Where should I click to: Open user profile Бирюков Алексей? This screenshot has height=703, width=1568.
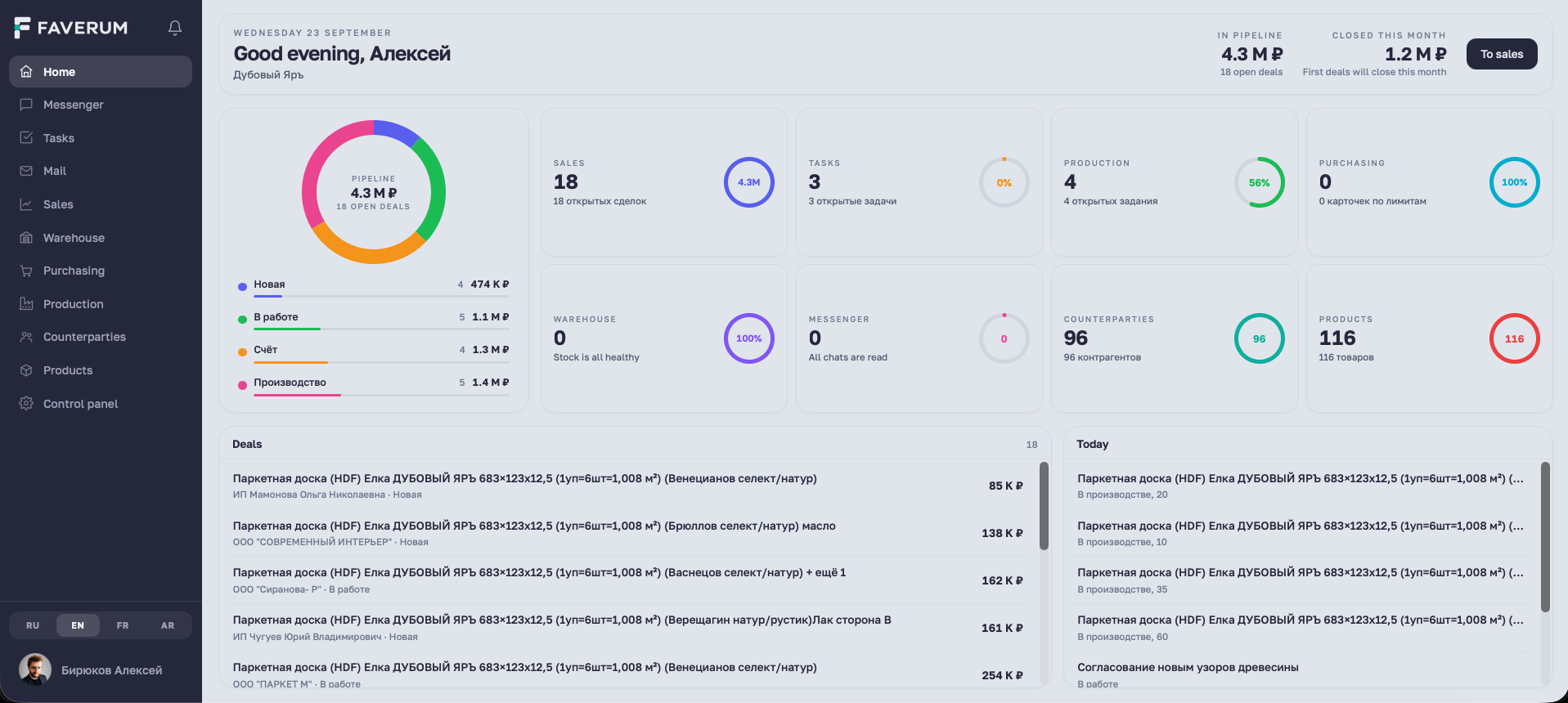click(x=101, y=669)
